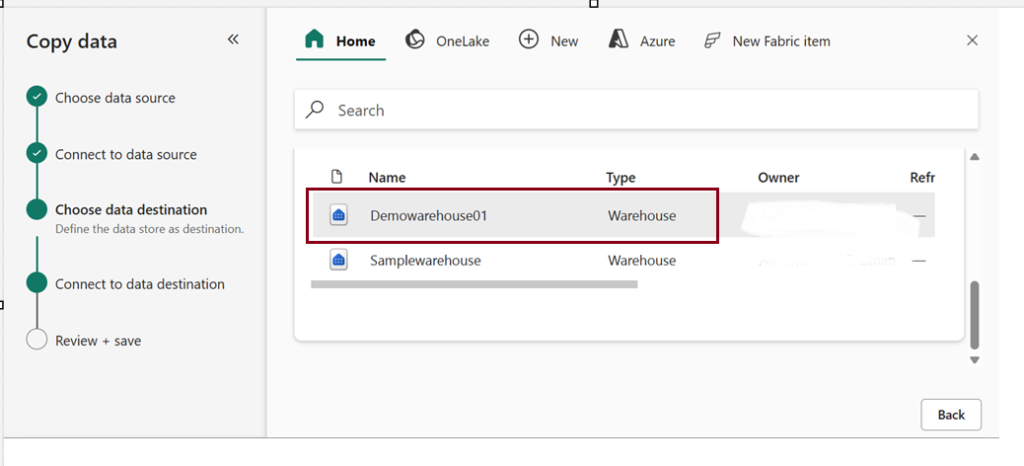Viewport: 1024px width, 466px height.
Task: Click the OneLake icon
Action: pyautogui.click(x=415, y=40)
